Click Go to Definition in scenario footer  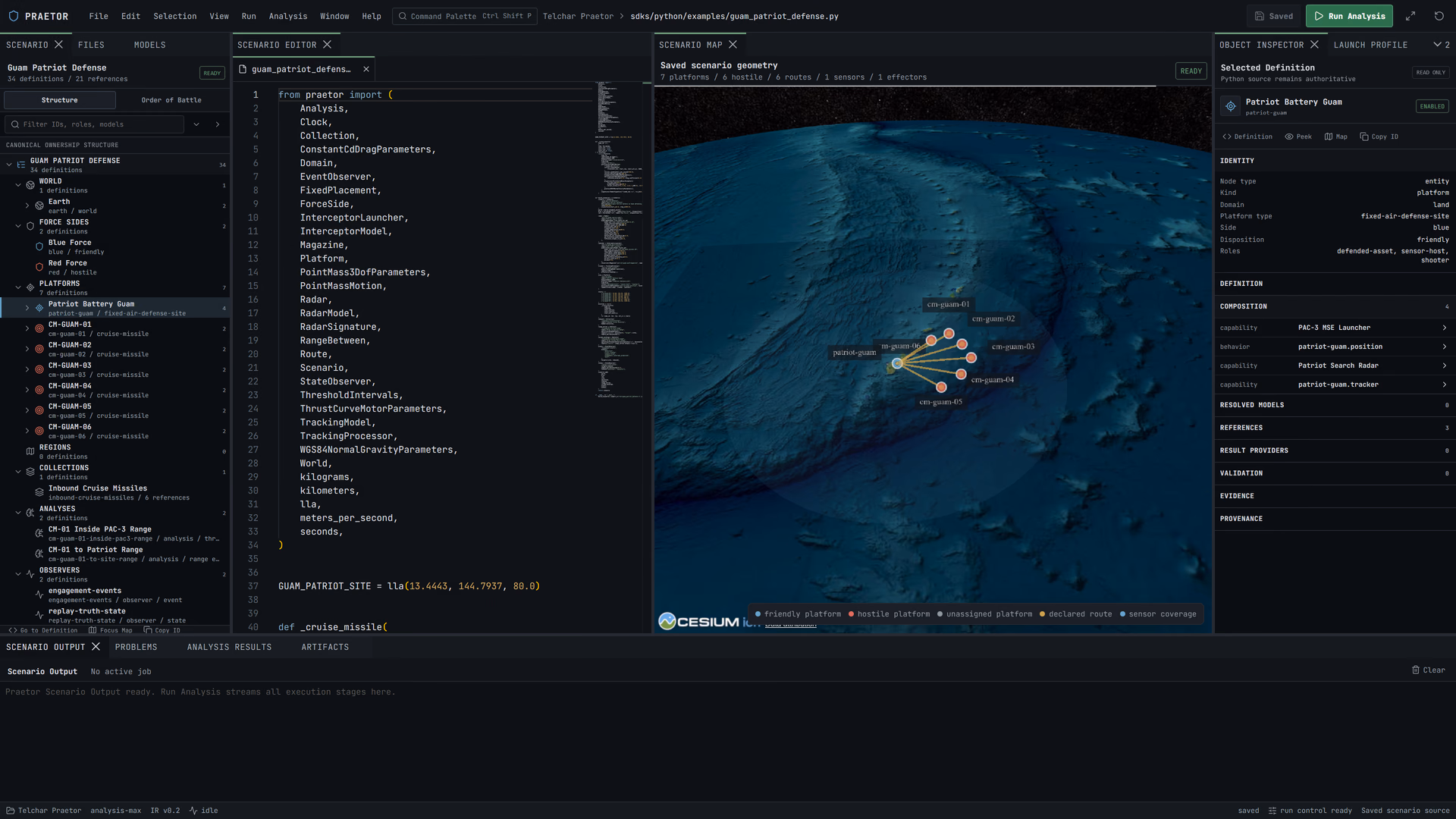pos(43,630)
